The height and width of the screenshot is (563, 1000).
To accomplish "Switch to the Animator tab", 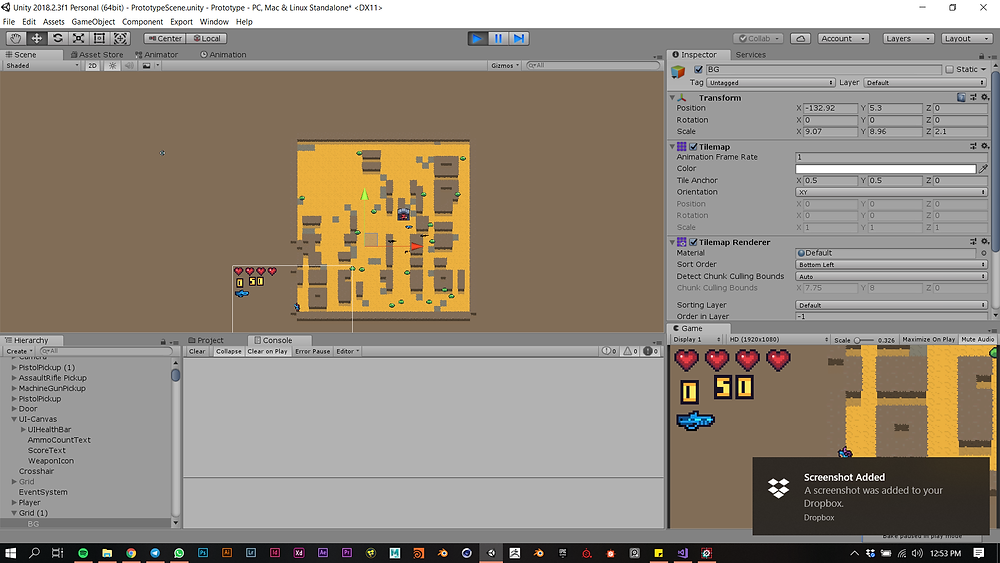I will (x=156, y=55).
